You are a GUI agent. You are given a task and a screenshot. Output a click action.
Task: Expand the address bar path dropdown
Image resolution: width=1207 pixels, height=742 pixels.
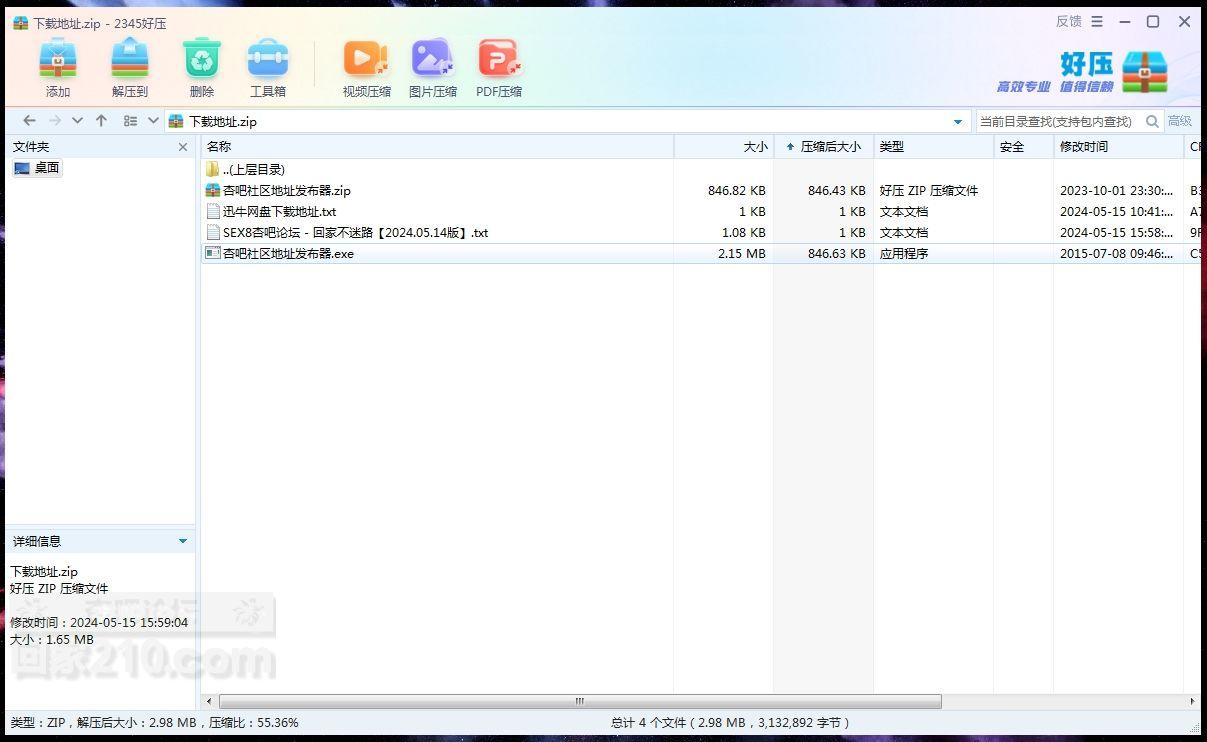[958, 122]
